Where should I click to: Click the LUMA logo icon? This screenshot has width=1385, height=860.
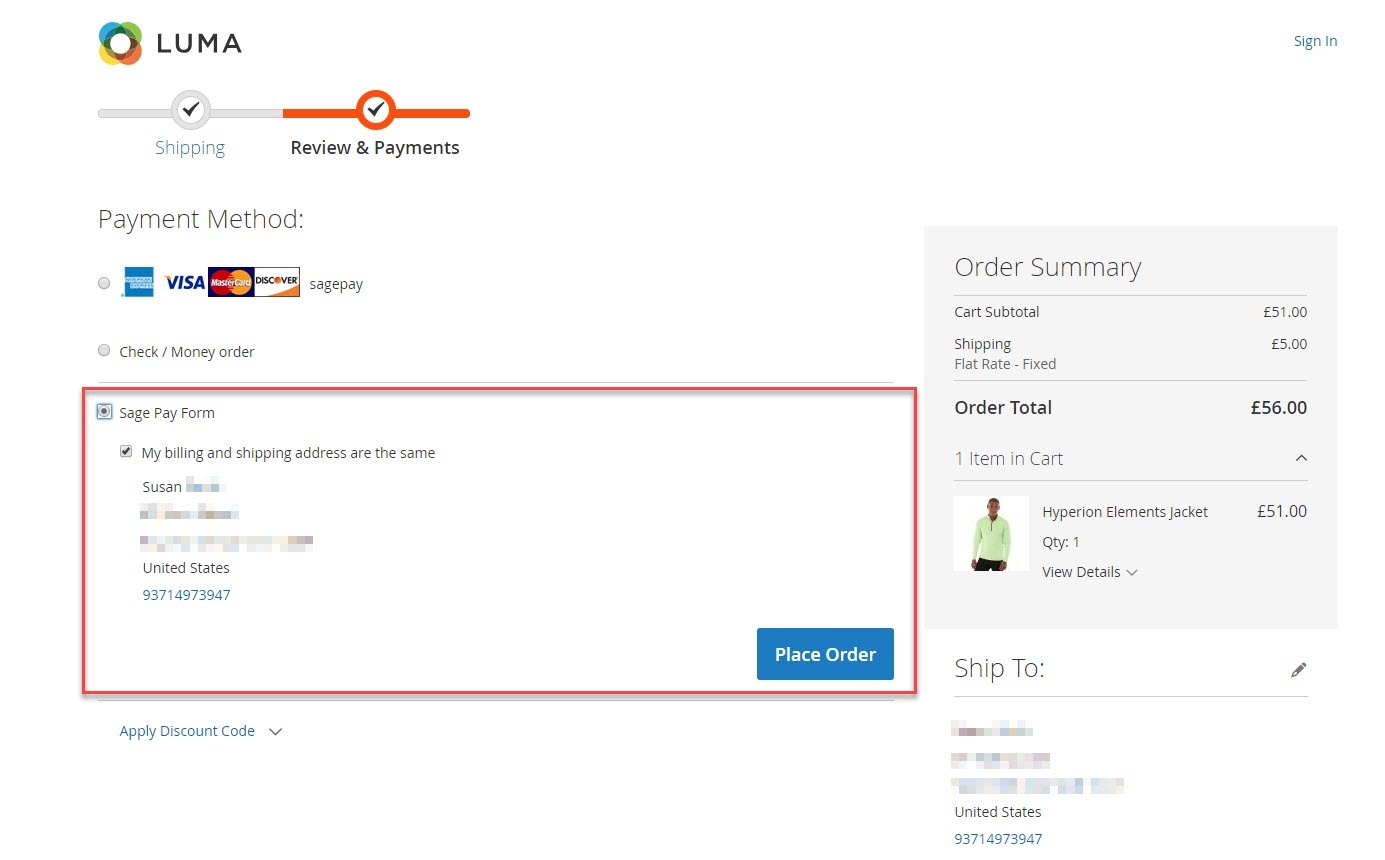pyautogui.click(x=120, y=43)
